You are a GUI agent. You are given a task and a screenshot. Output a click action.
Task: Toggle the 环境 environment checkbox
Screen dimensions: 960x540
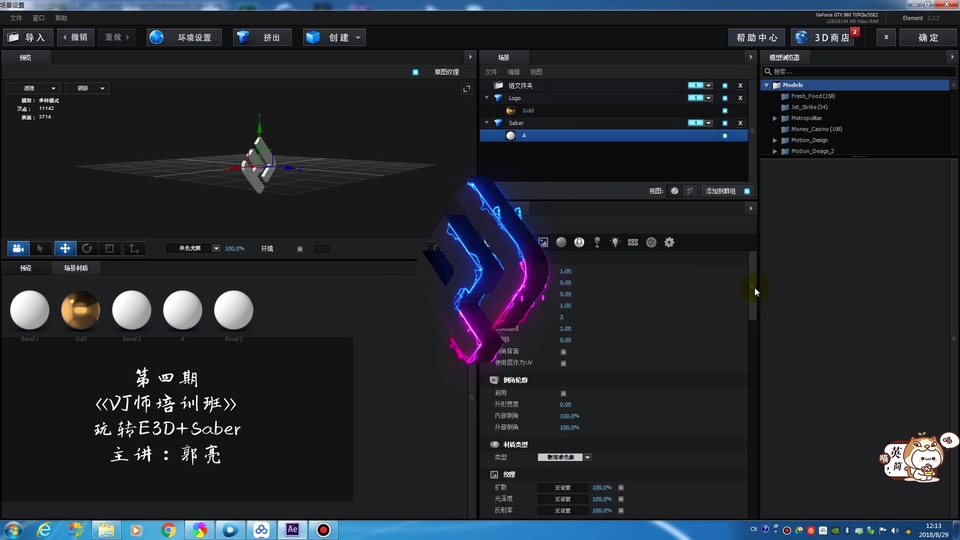300,249
